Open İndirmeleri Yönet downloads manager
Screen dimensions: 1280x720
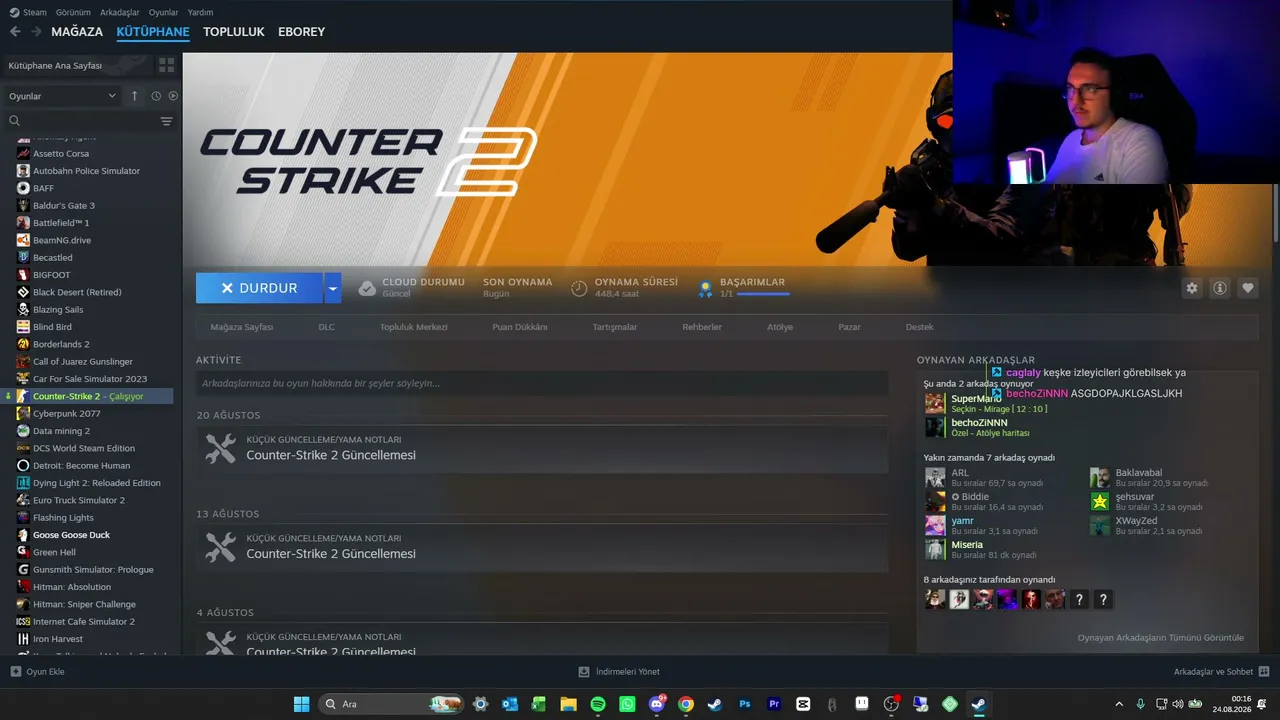point(619,672)
